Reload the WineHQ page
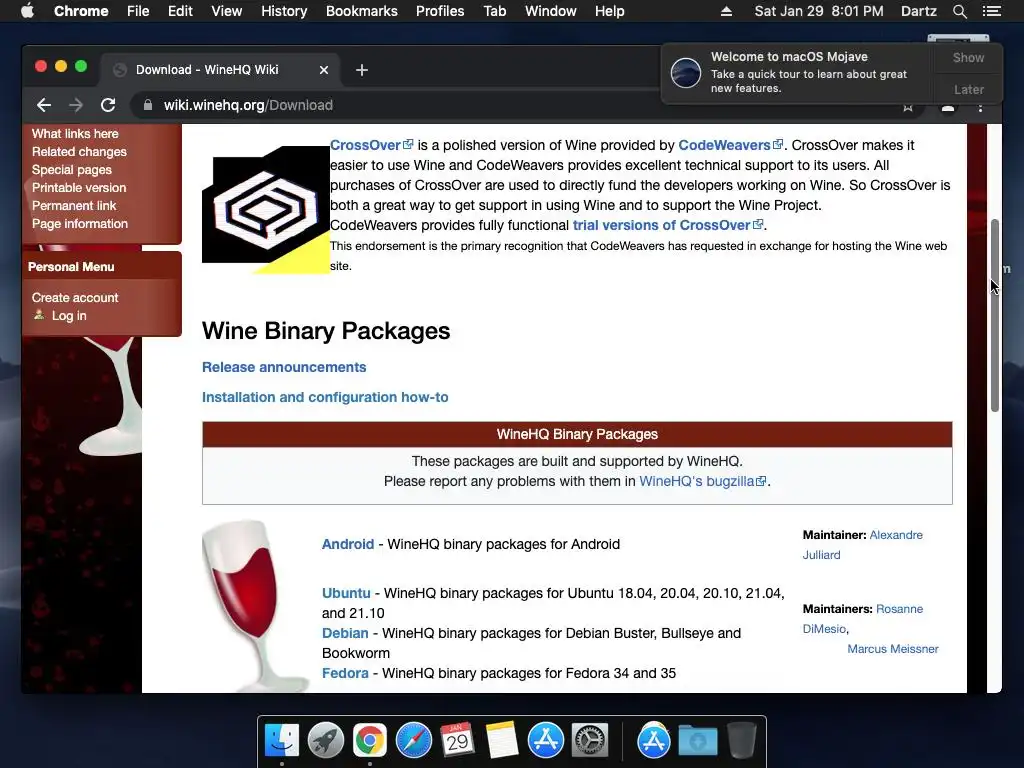Viewport: 1024px width, 768px height. (x=108, y=105)
